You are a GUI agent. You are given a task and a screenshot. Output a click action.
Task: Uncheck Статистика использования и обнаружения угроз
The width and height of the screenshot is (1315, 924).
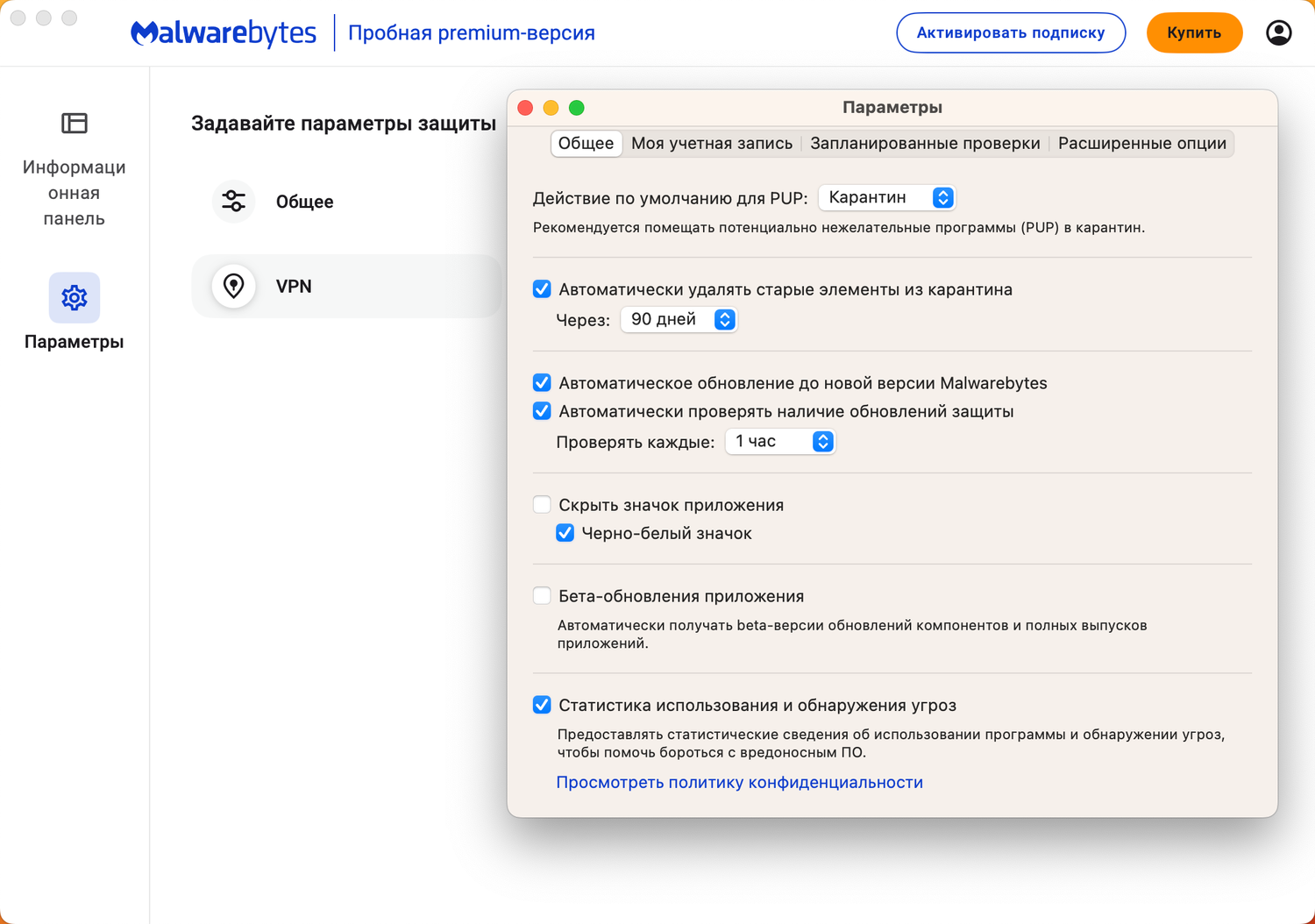(542, 705)
